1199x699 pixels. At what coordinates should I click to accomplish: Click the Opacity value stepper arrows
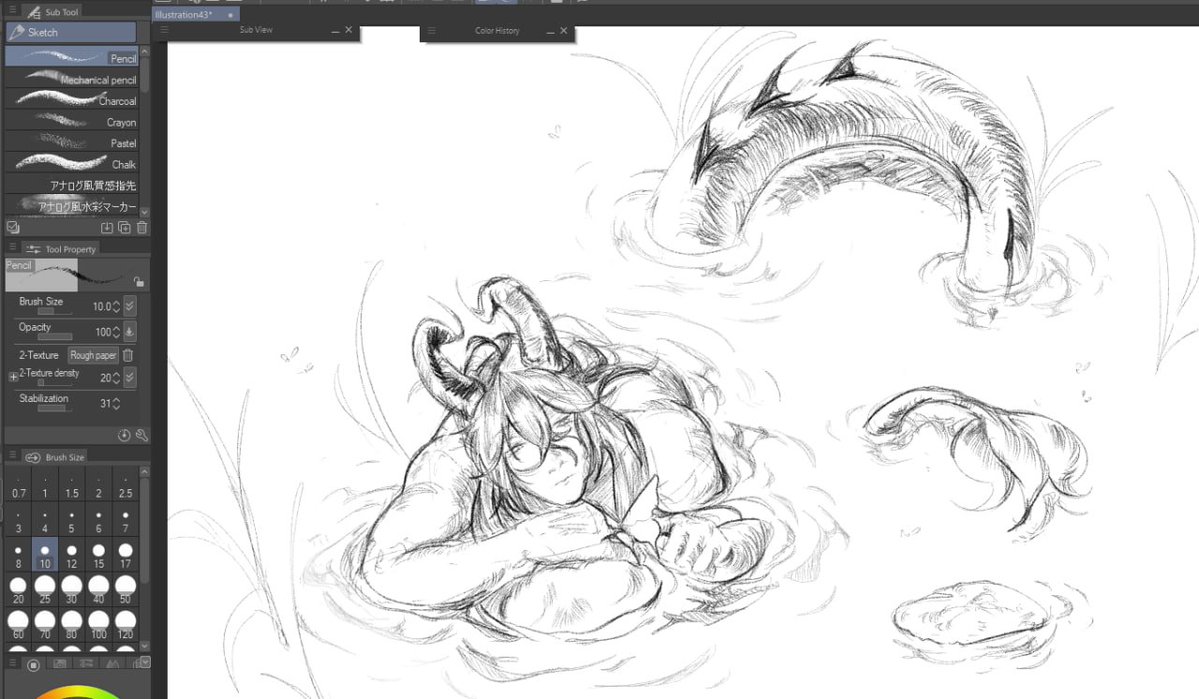[x=116, y=331]
